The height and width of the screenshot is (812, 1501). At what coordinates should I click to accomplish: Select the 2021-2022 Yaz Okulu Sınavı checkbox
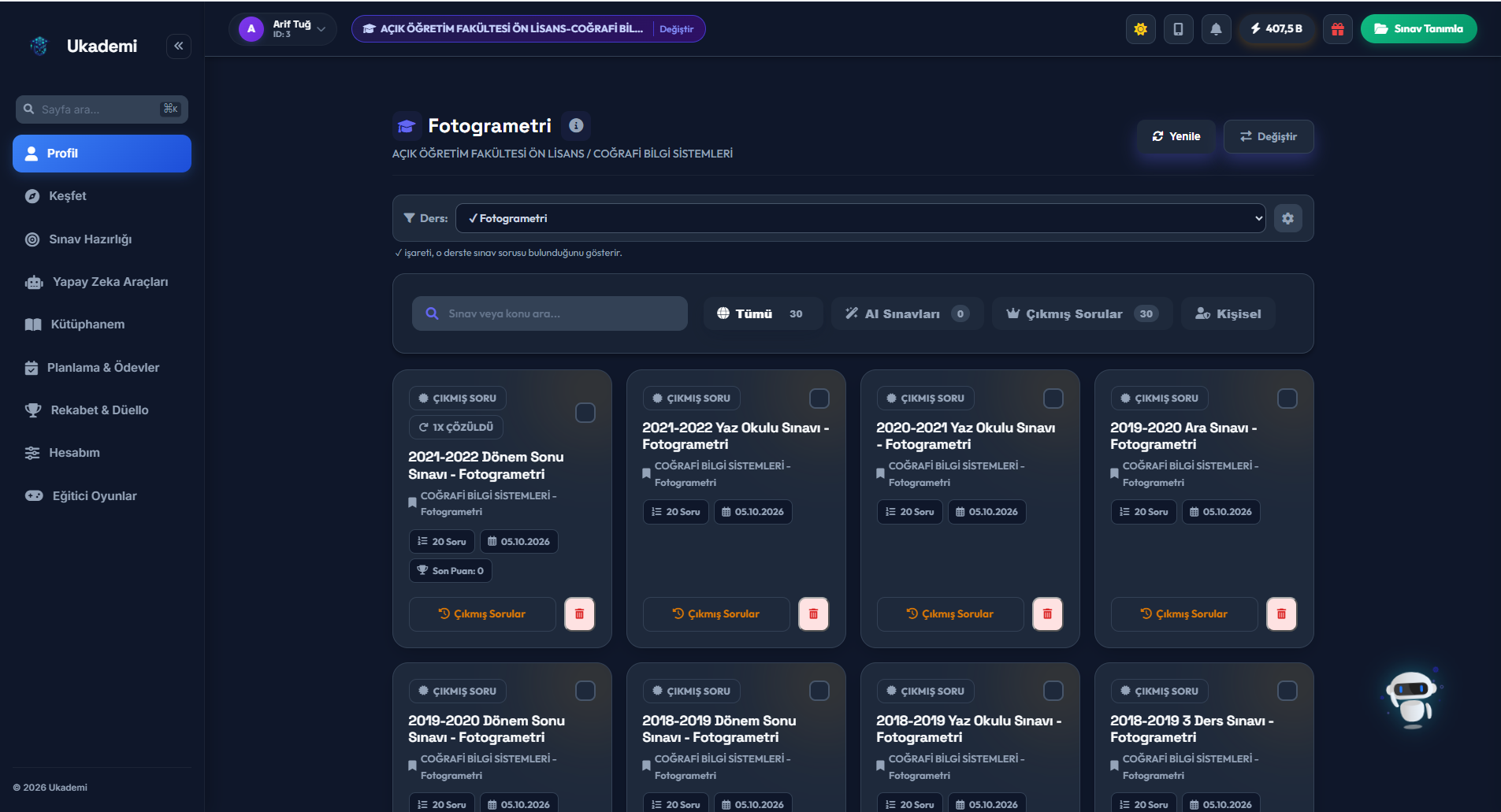point(819,399)
